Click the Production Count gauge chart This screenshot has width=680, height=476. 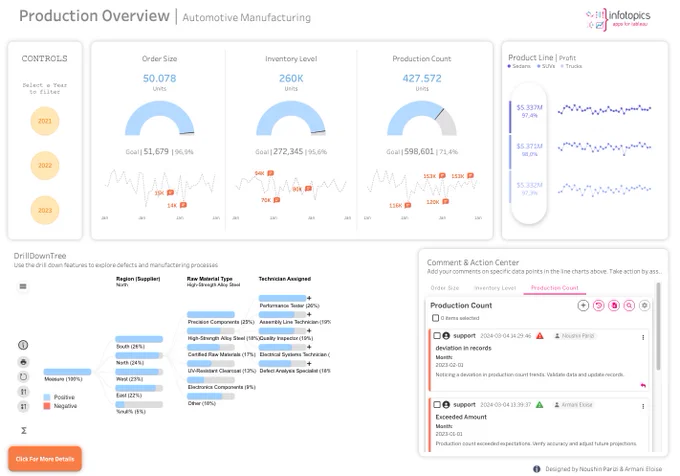click(422, 118)
